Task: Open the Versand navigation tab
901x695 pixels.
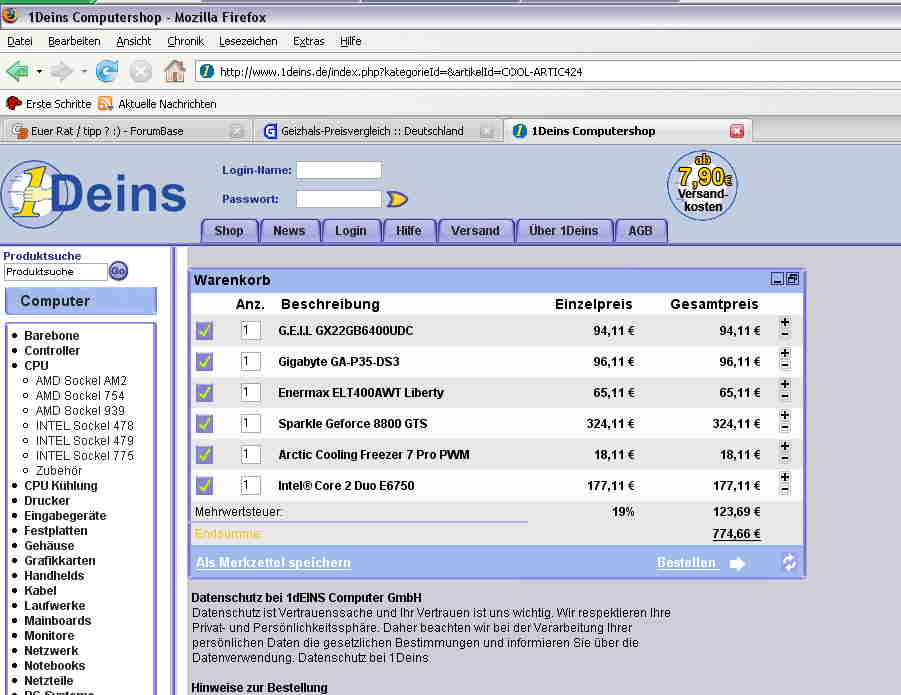Action: (x=475, y=231)
